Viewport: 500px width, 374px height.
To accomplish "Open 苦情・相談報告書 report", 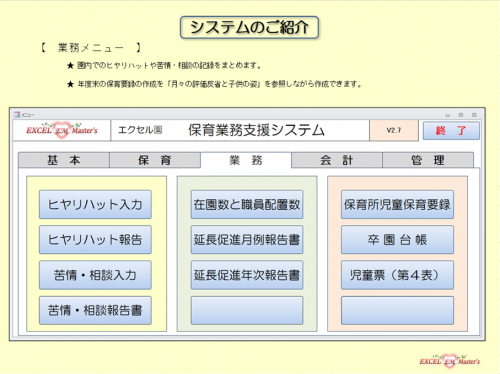I will [95, 310].
